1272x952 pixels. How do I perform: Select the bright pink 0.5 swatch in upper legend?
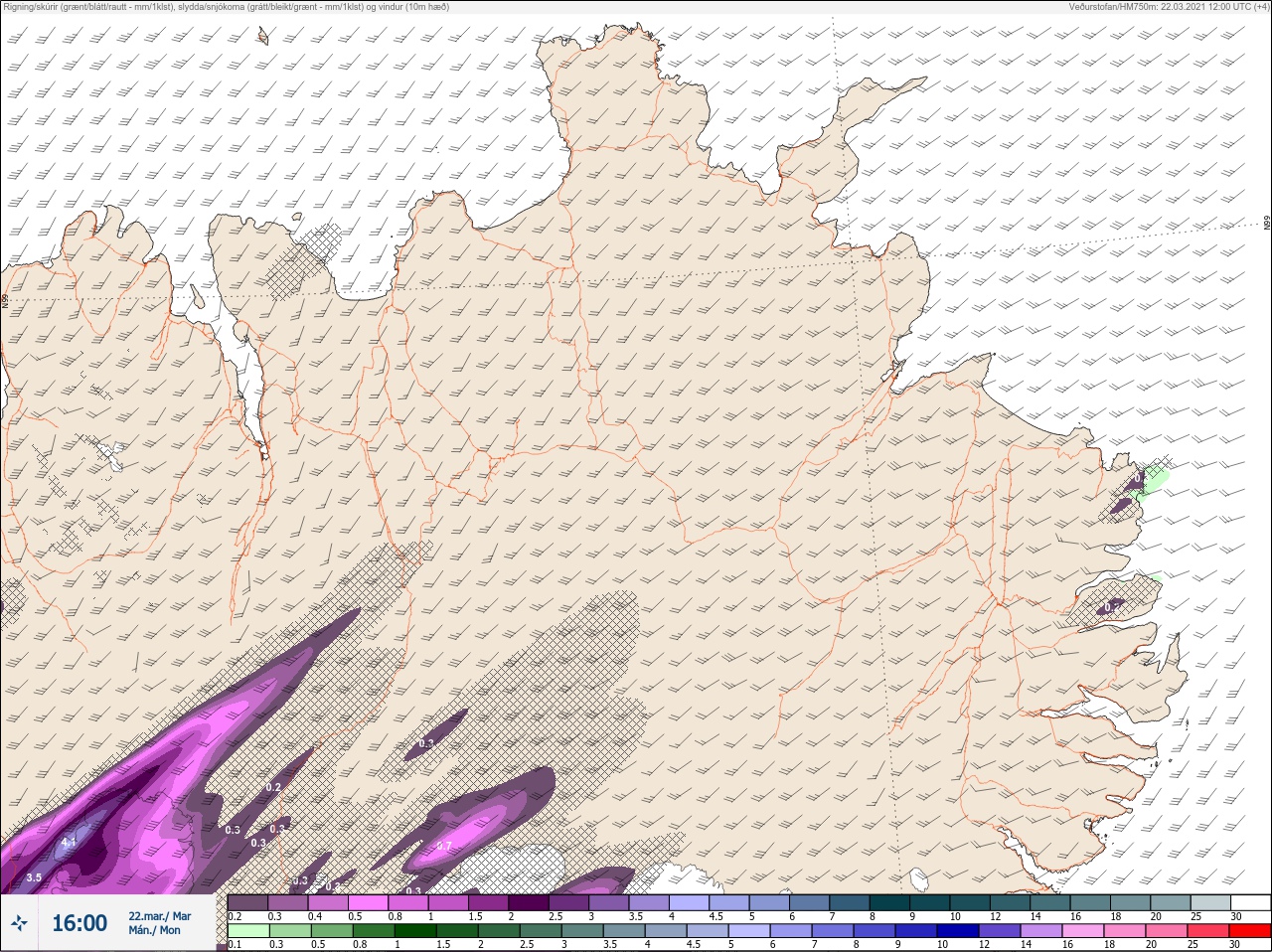(x=368, y=902)
